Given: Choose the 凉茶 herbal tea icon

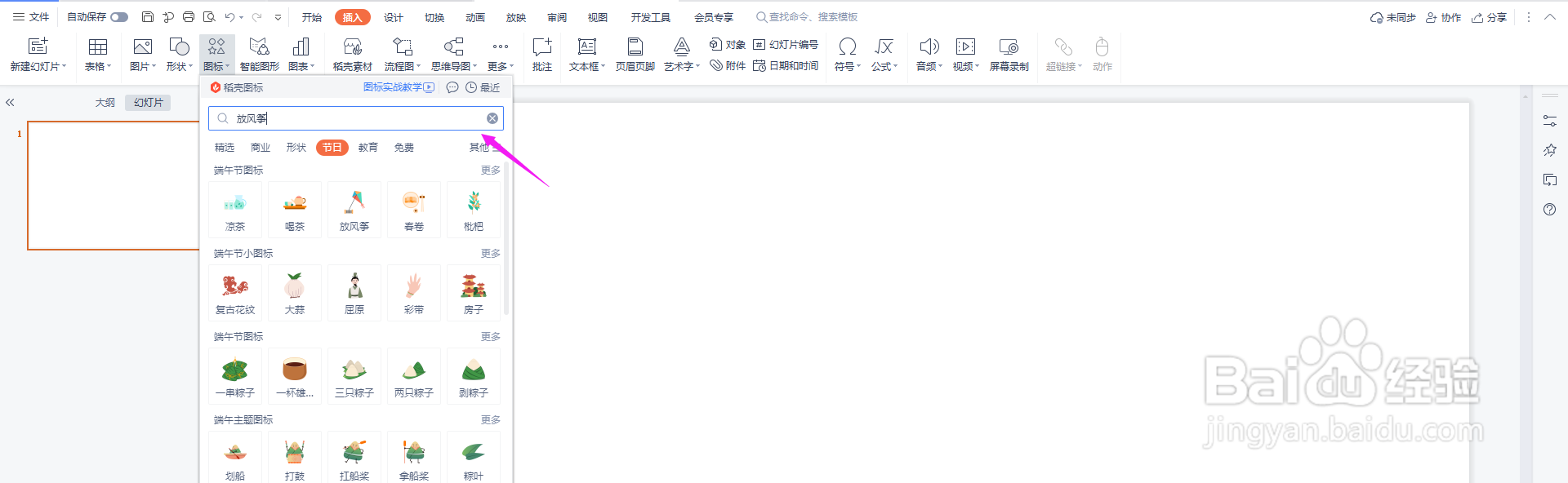Looking at the screenshot, I should (235, 210).
